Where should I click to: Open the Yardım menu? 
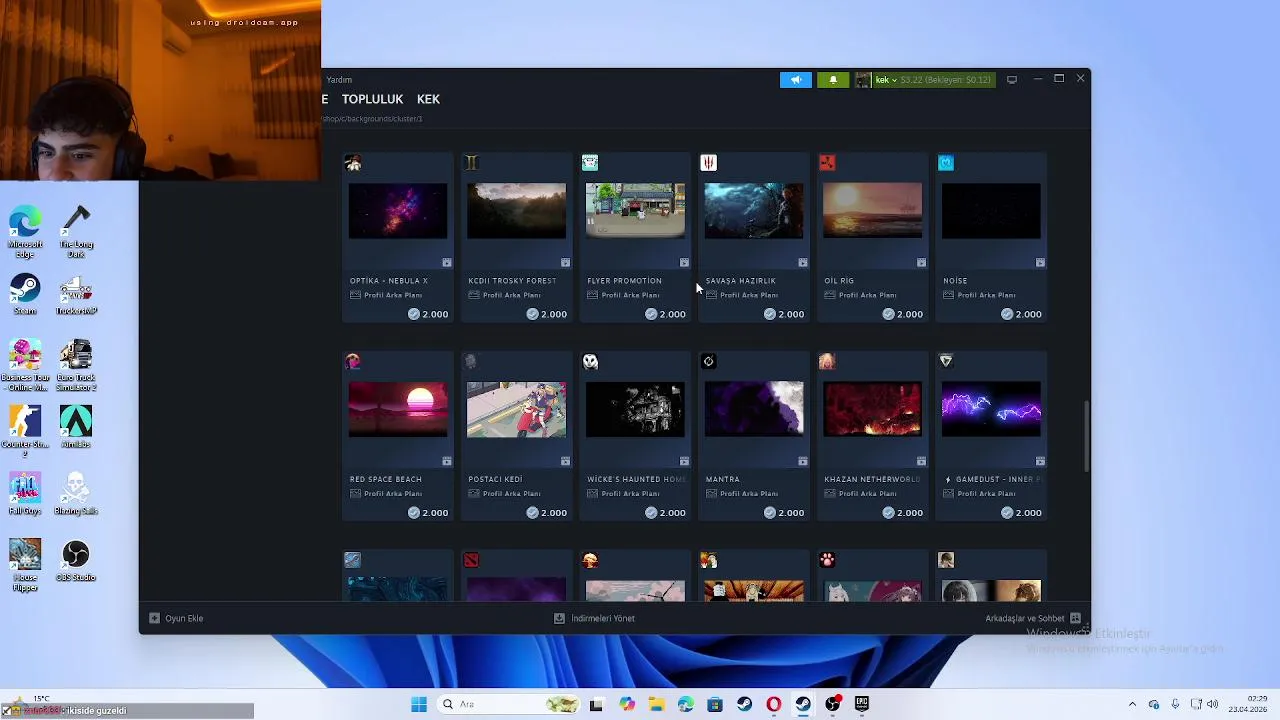(339, 80)
